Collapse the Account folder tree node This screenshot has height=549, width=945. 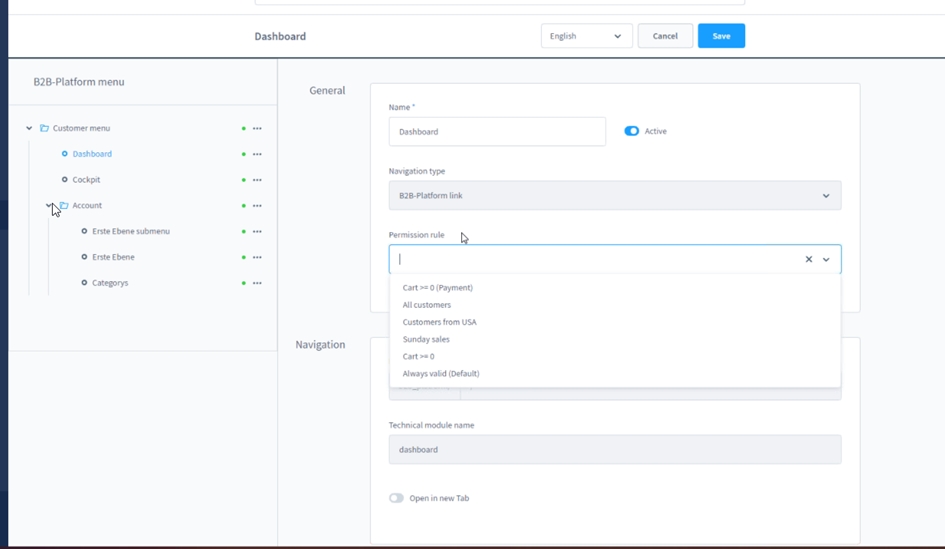pos(49,206)
